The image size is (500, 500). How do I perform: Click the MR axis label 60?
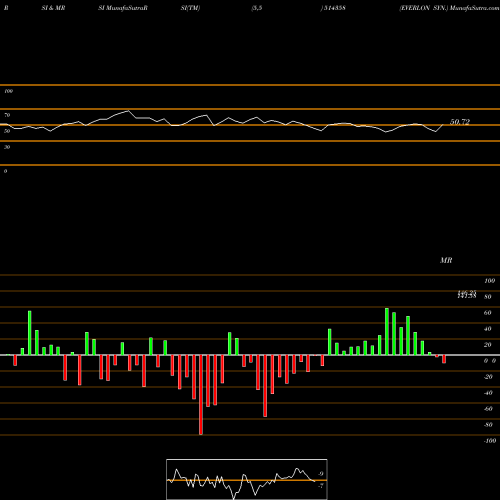[488, 313]
